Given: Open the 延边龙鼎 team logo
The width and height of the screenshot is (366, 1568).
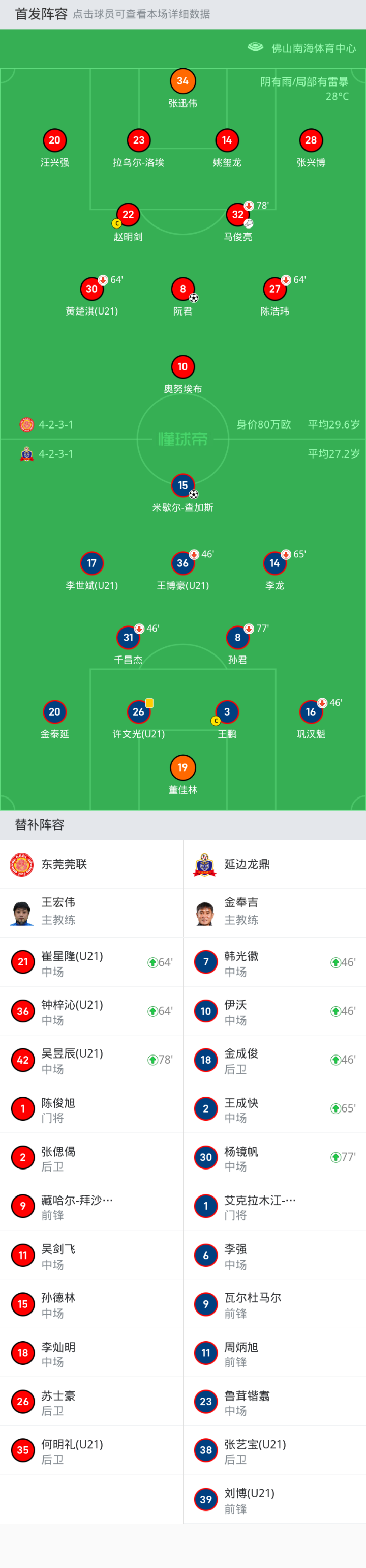Looking at the screenshot, I should [x=205, y=864].
